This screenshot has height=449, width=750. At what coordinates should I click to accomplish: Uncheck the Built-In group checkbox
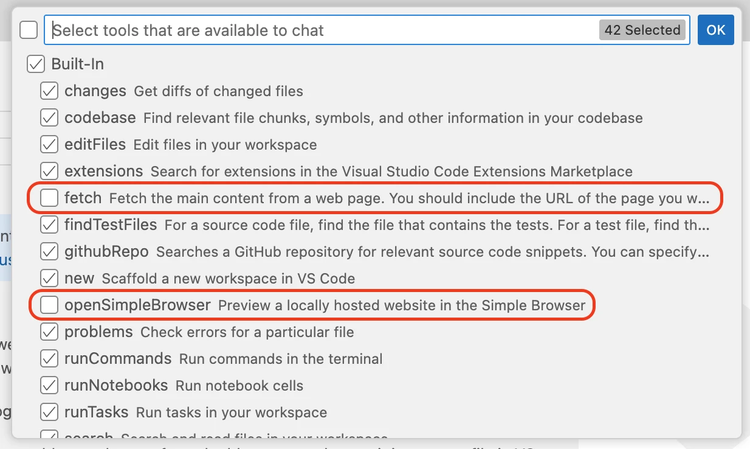tap(36, 64)
